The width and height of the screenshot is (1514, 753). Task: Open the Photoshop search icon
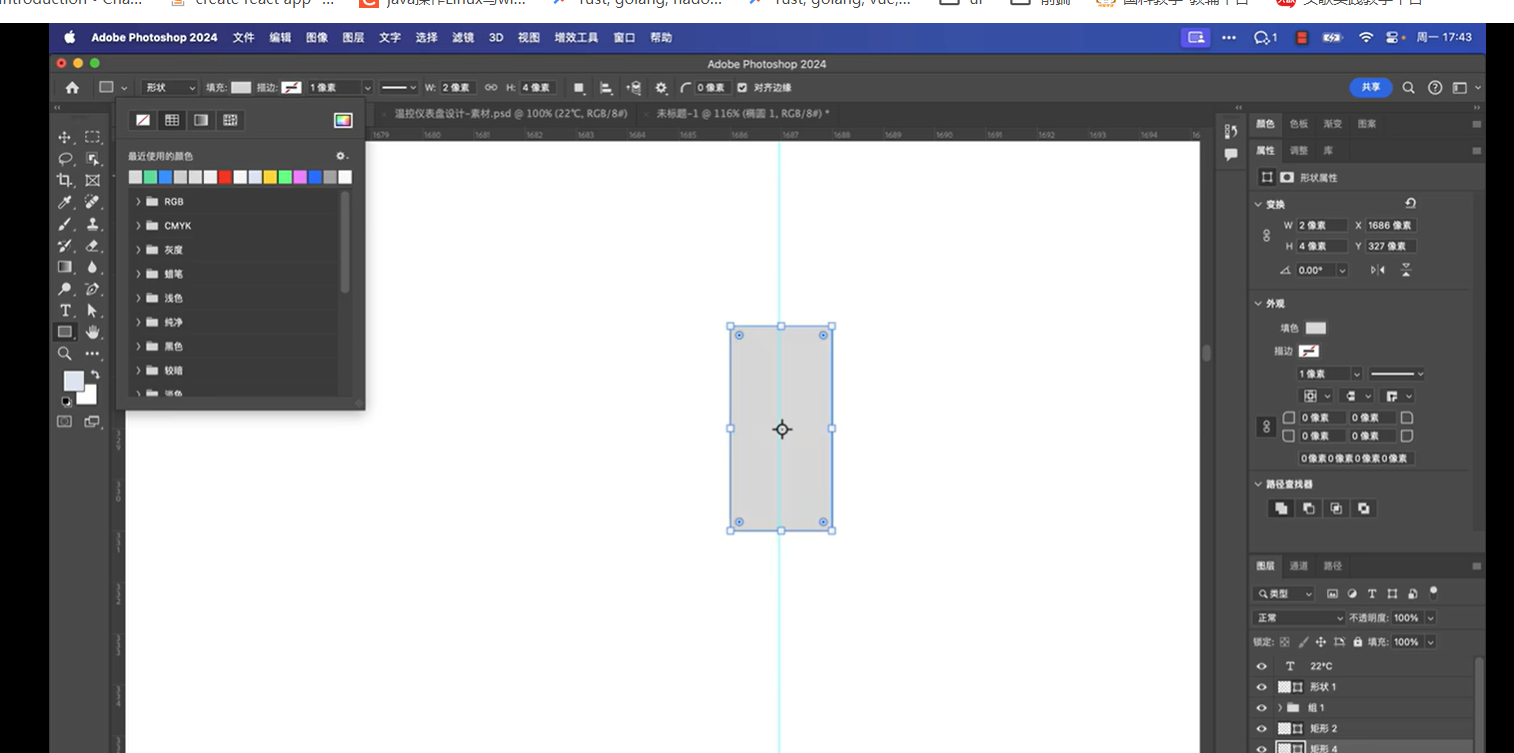point(1408,88)
